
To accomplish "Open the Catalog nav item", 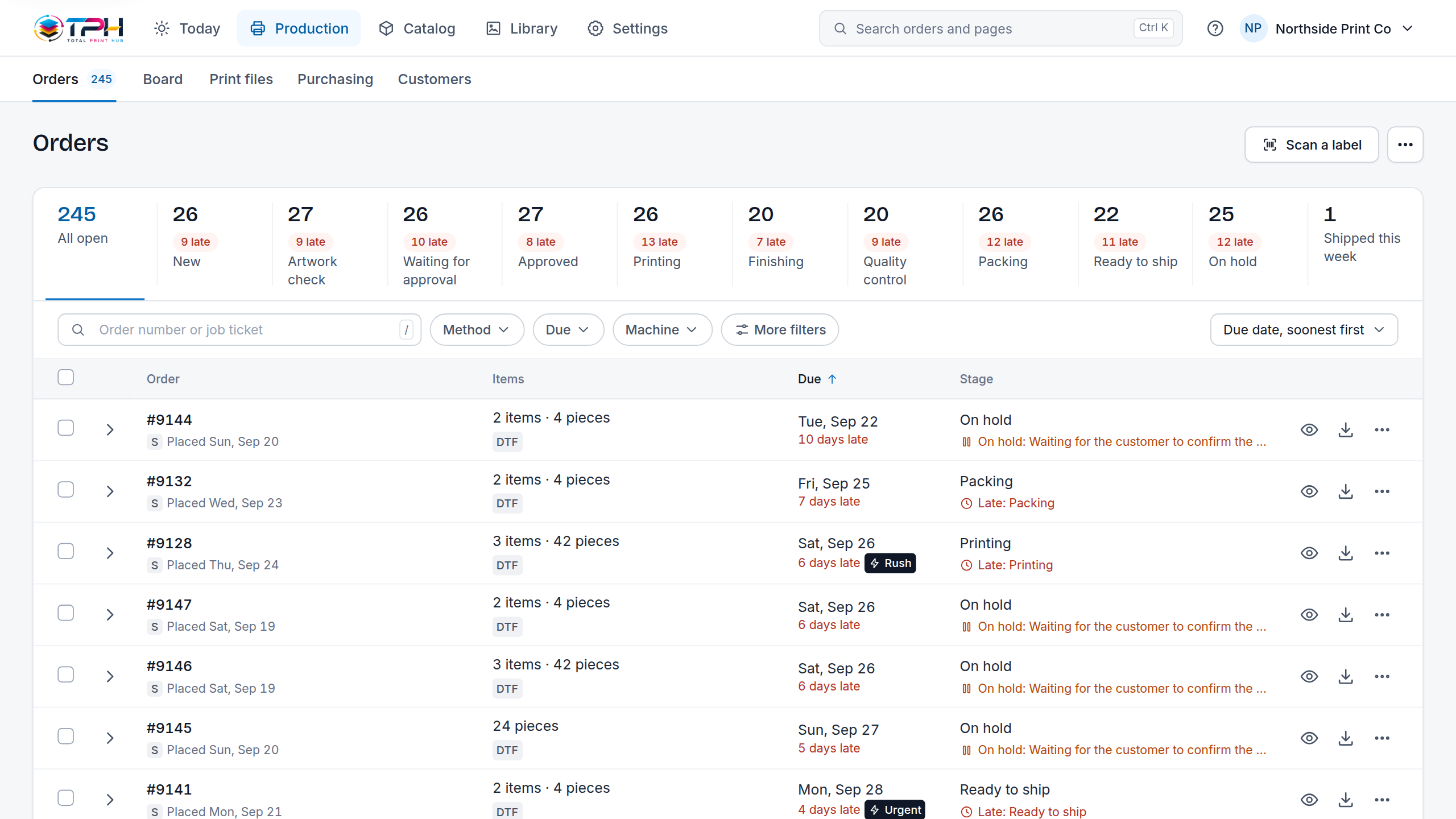I will (x=417, y=28).
